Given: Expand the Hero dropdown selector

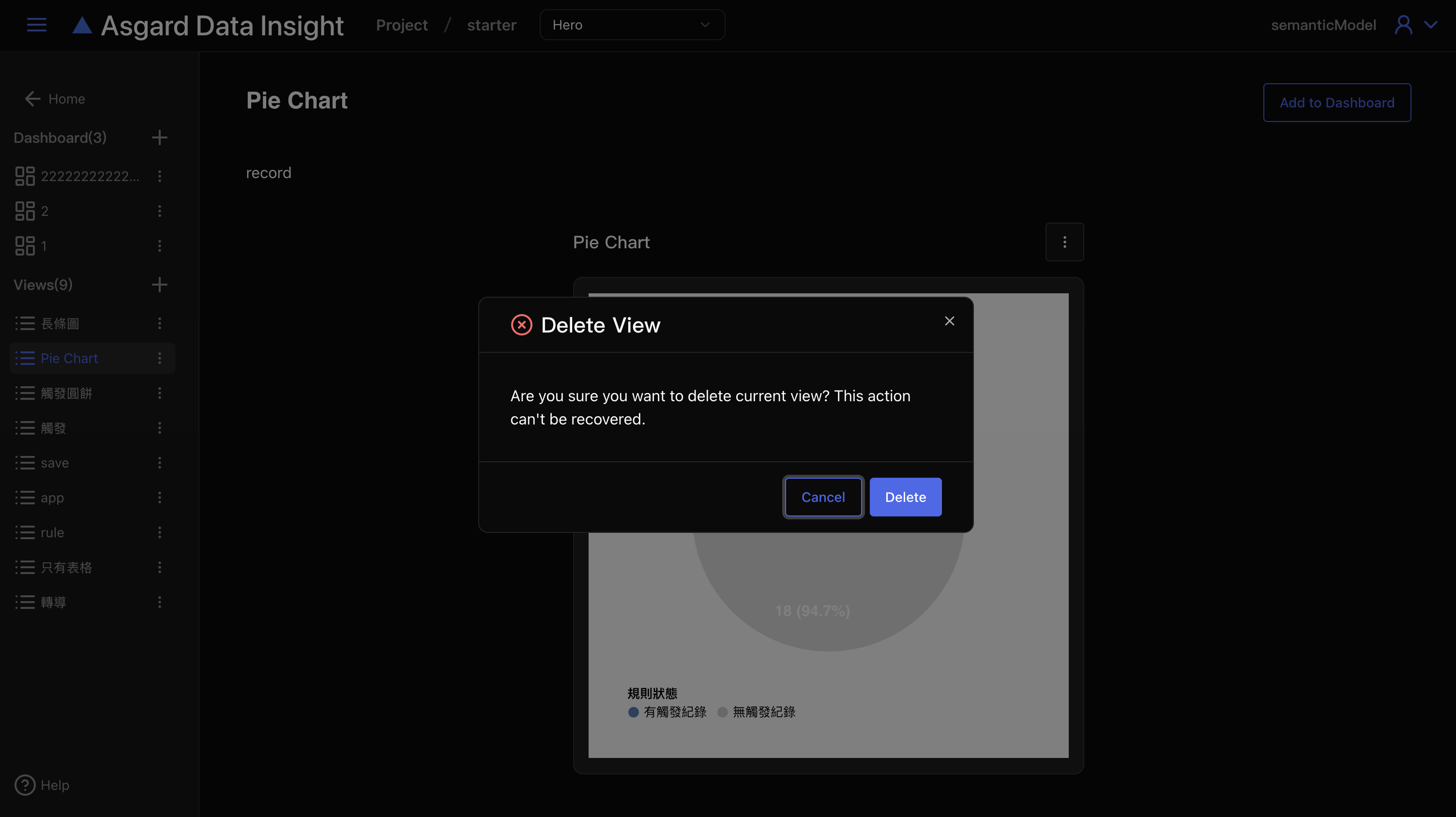Looking at the screenshot, I should [x=632, y=25].
